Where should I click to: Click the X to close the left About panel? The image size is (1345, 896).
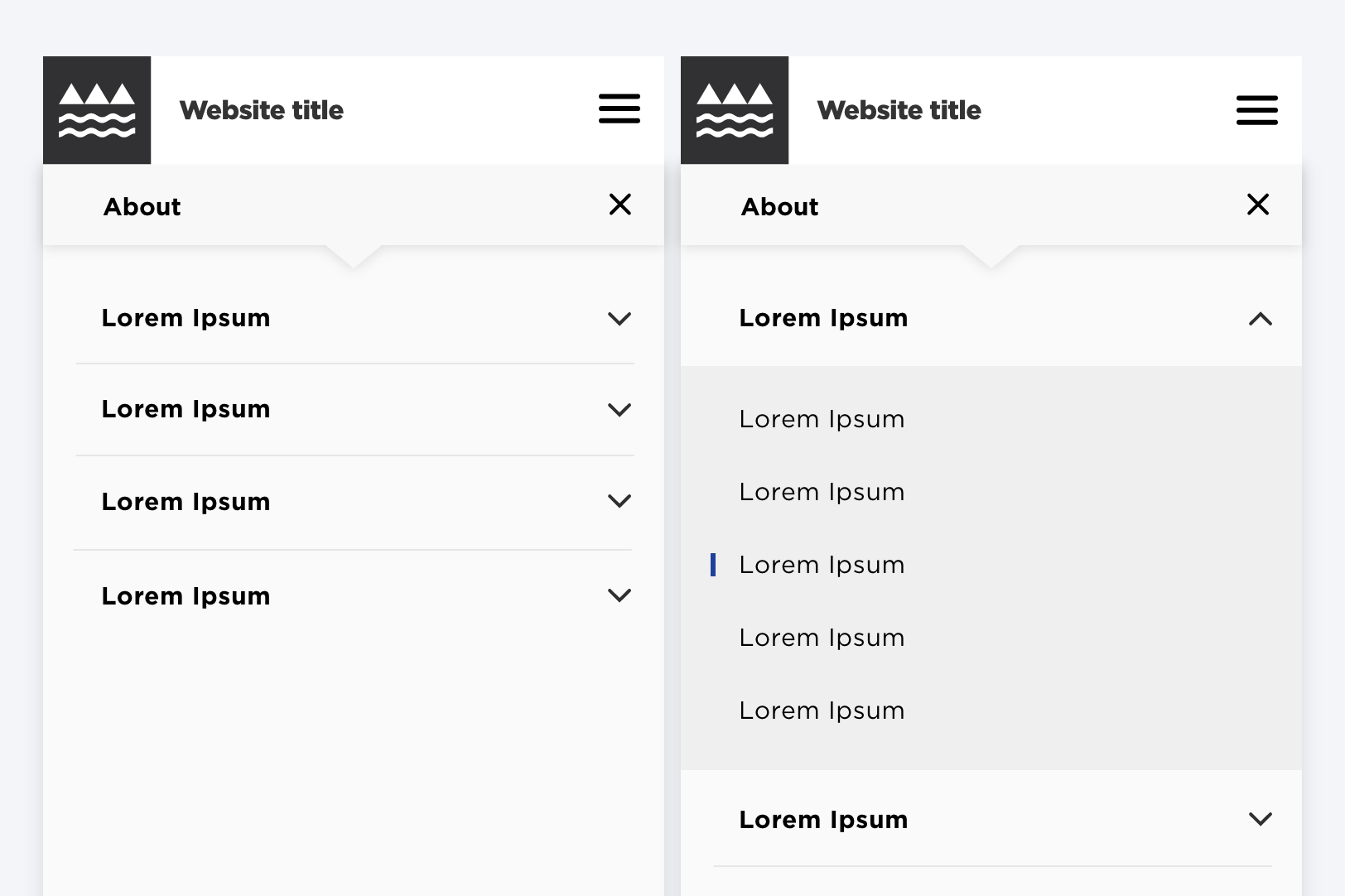coord(620,205)
